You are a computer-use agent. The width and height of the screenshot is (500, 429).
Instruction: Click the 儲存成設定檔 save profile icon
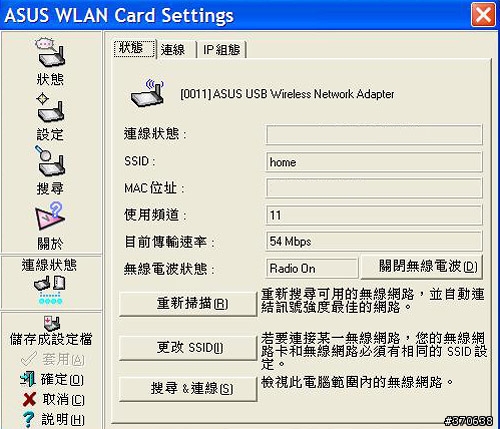[51, 323]
